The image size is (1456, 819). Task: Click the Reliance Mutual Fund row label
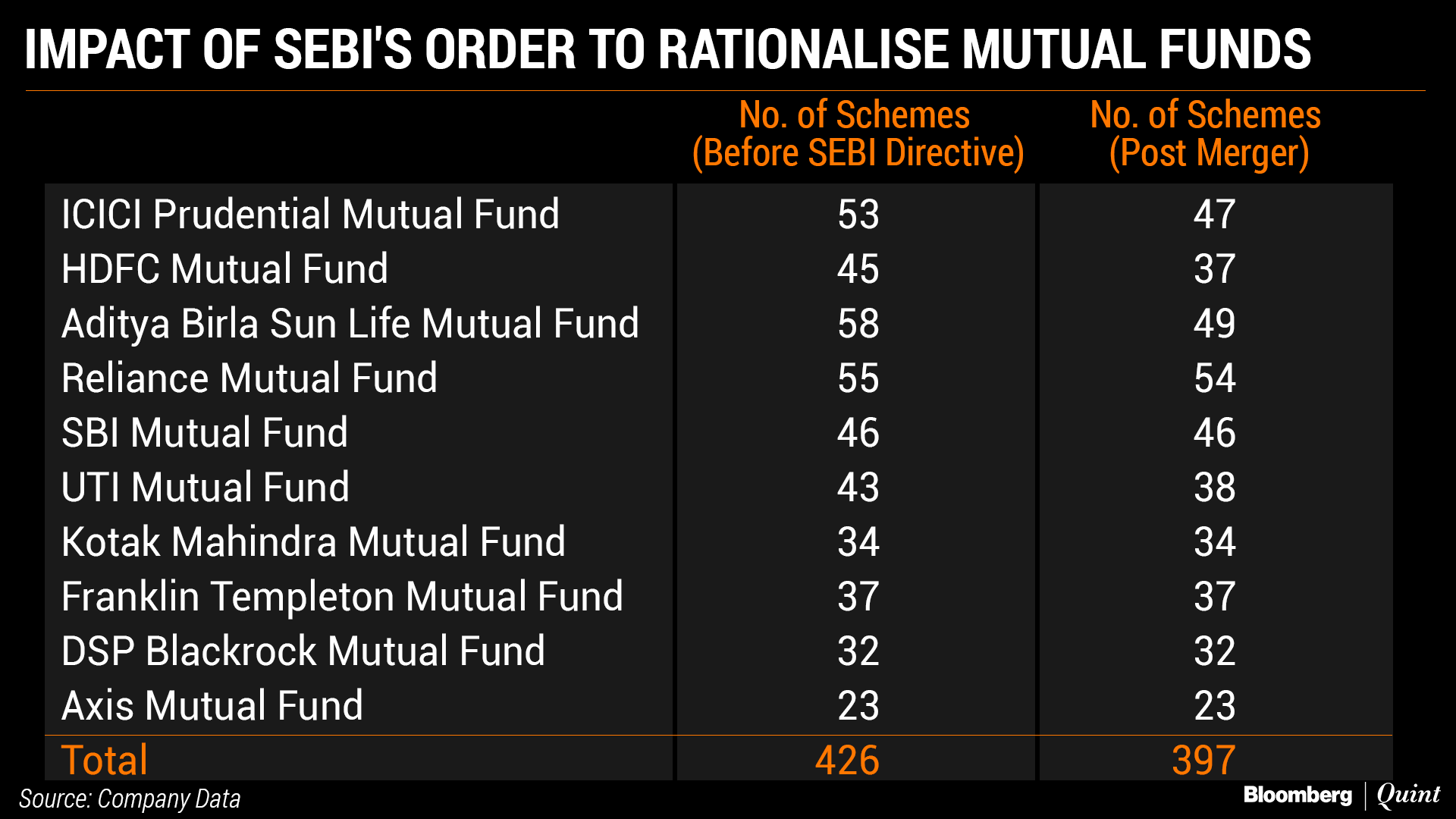tap(249, 378)
